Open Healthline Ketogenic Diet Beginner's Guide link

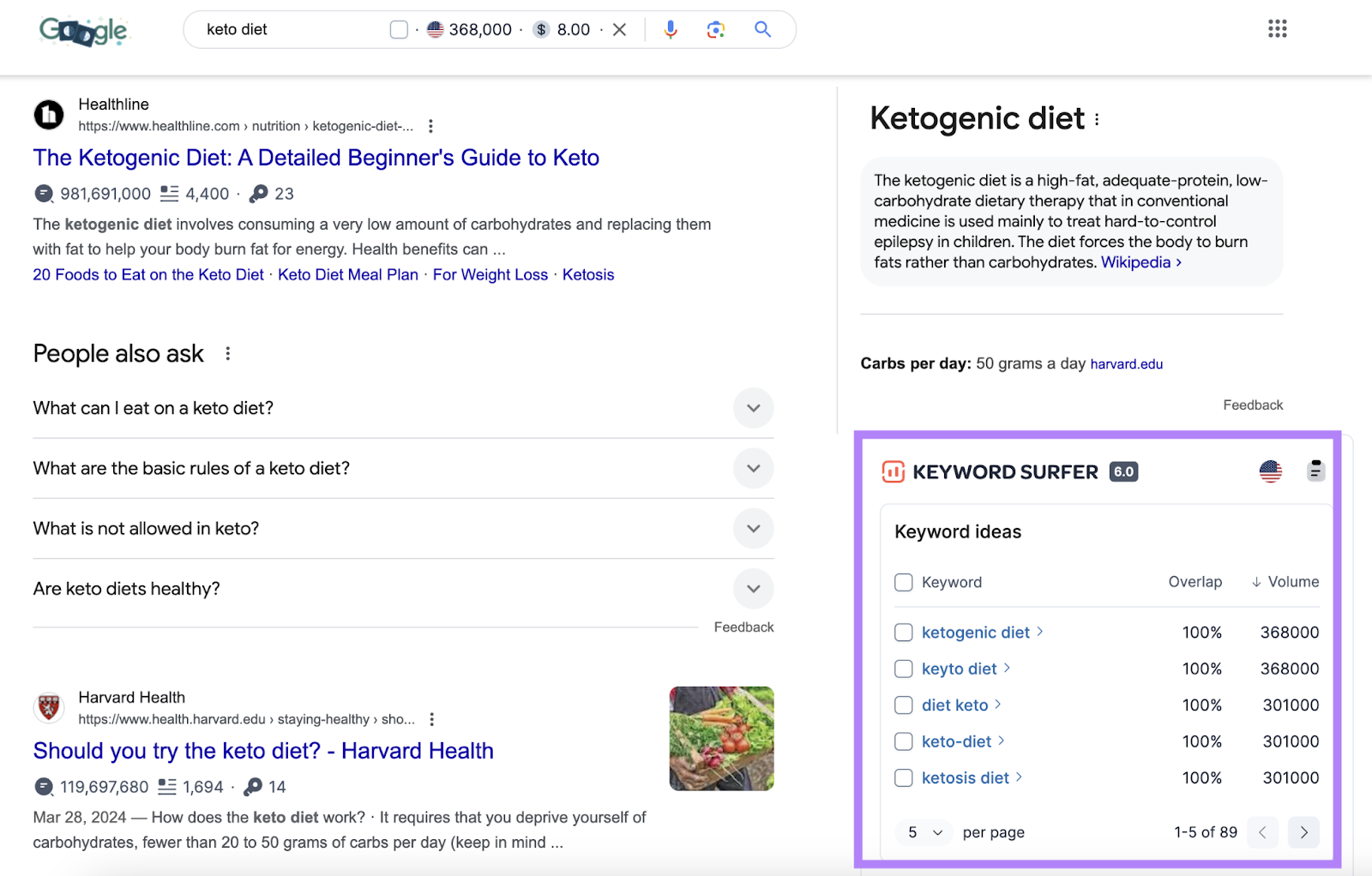[x=316, y=158]
